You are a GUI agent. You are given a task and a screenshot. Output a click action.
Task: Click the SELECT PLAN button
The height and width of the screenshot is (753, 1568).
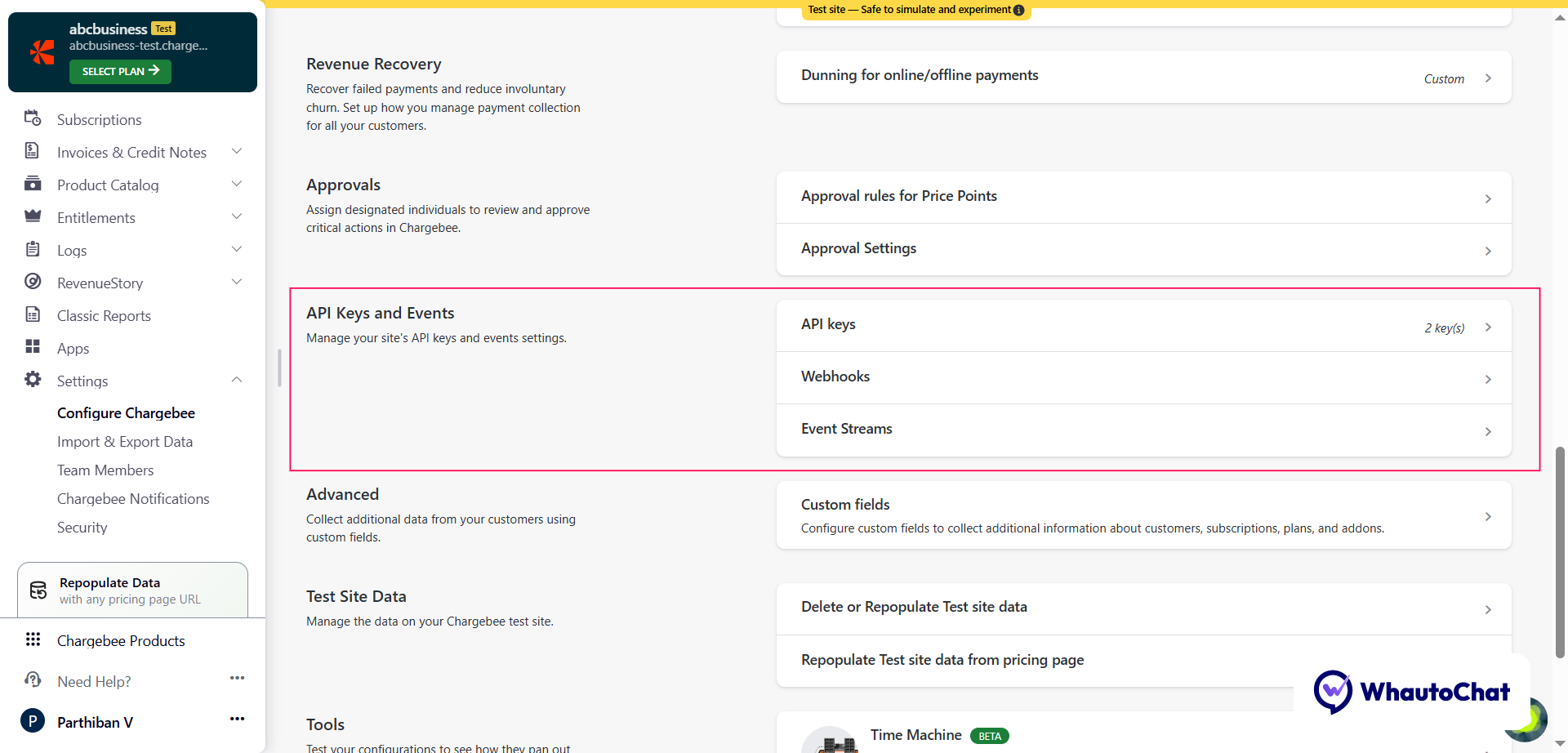pos(119,71)
